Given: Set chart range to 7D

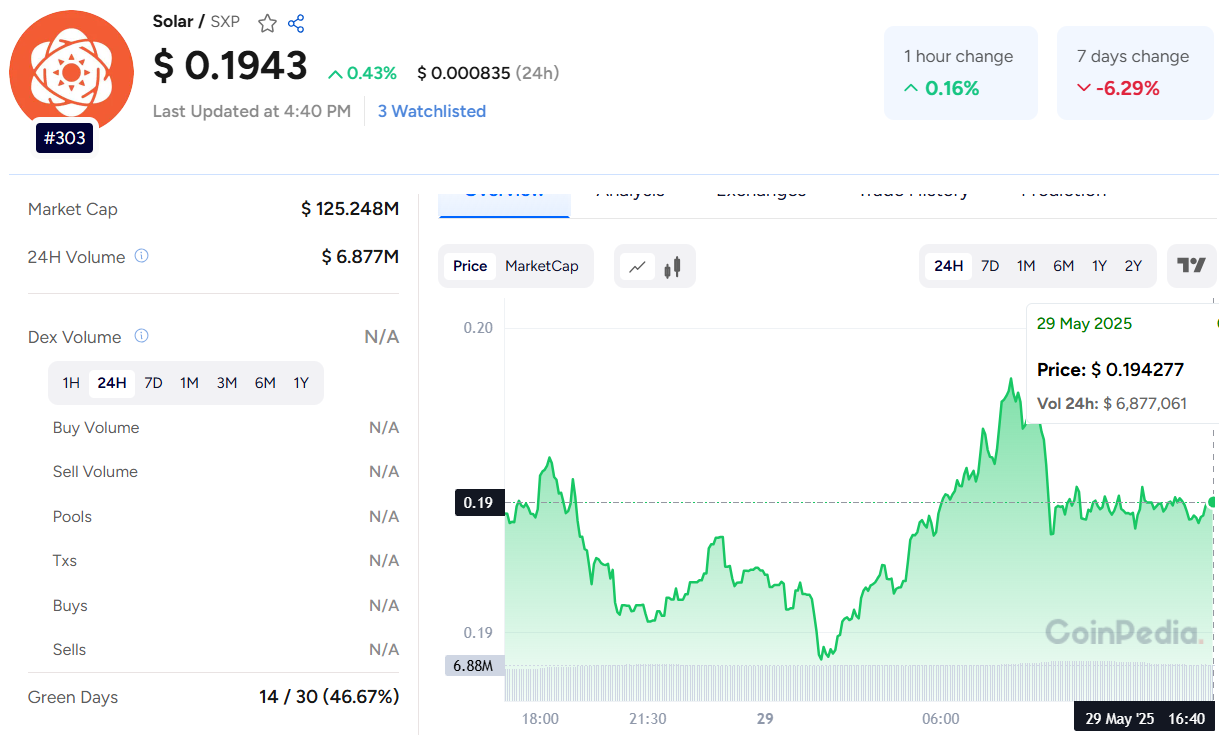Looking at the screenshot, I should point(990,266).
